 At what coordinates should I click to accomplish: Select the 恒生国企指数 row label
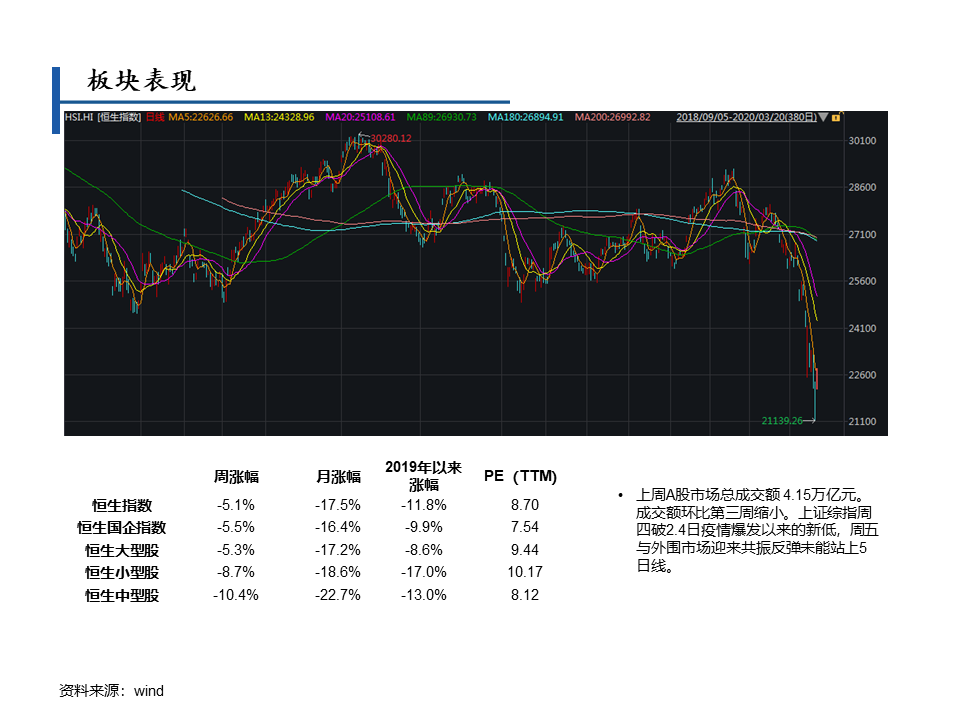click(122, 527)
